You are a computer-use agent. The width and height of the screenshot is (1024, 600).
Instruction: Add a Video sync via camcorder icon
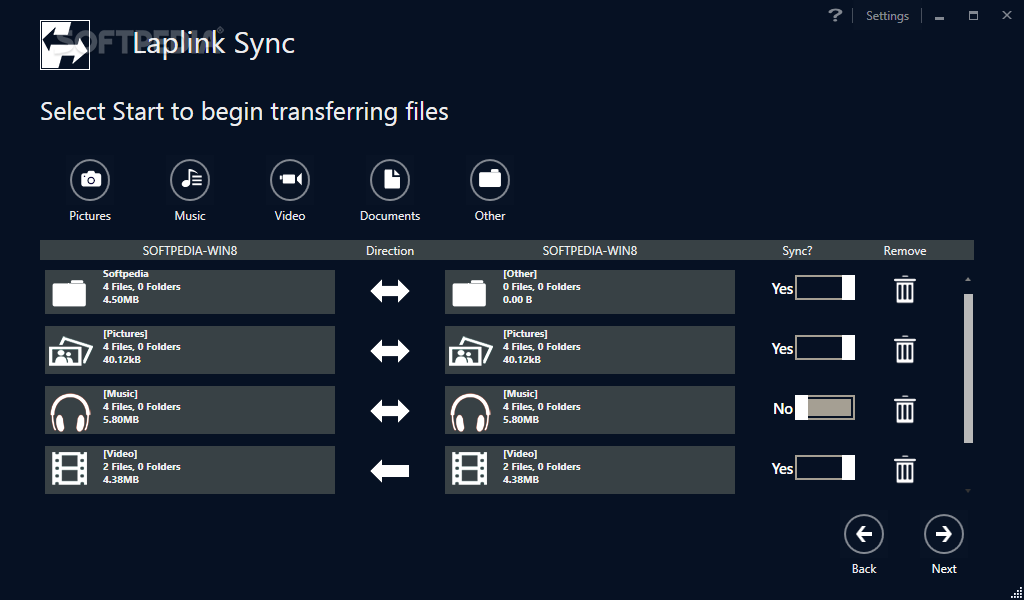coord(290,180)
